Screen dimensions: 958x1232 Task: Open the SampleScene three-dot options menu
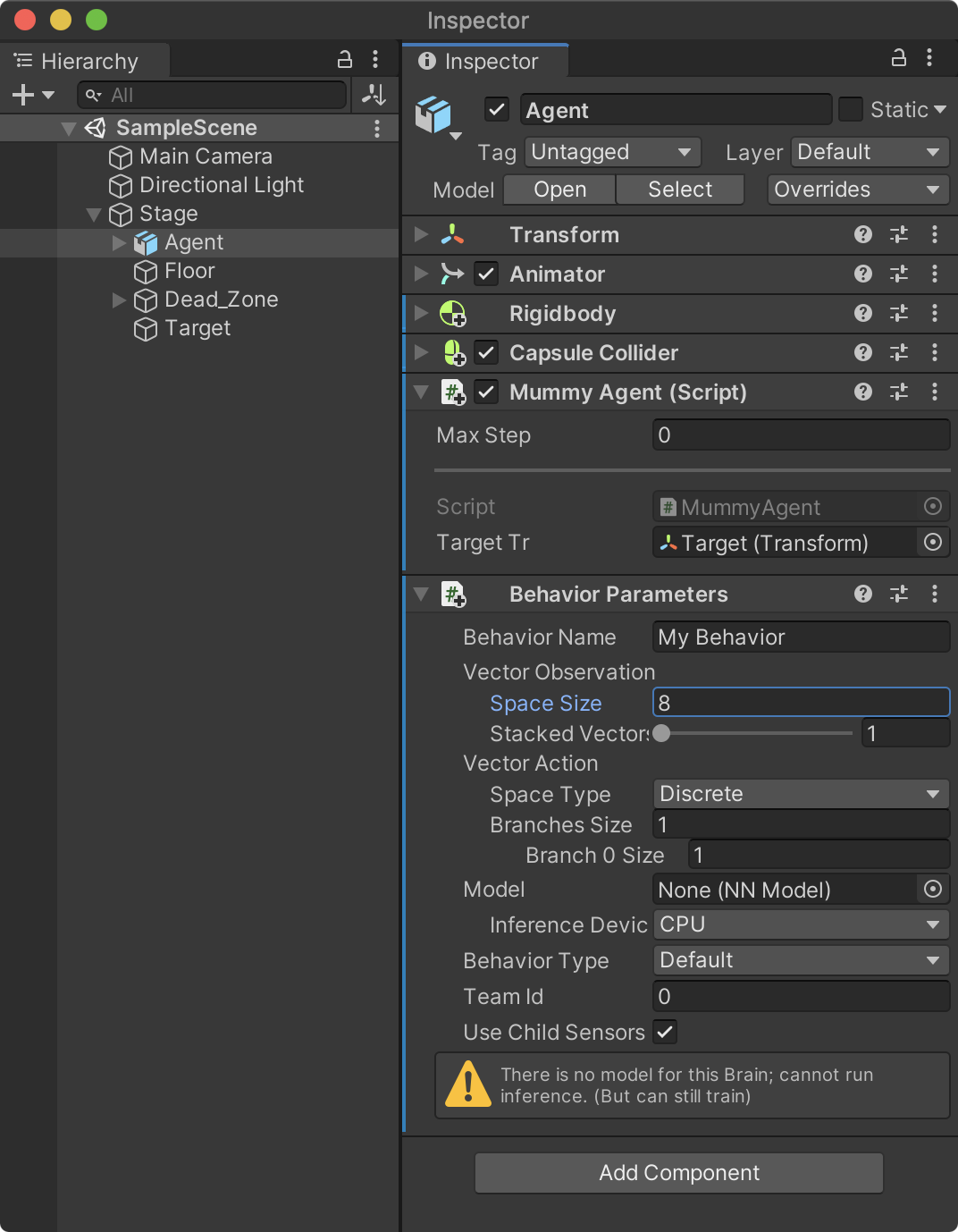[x=377, y=129]
